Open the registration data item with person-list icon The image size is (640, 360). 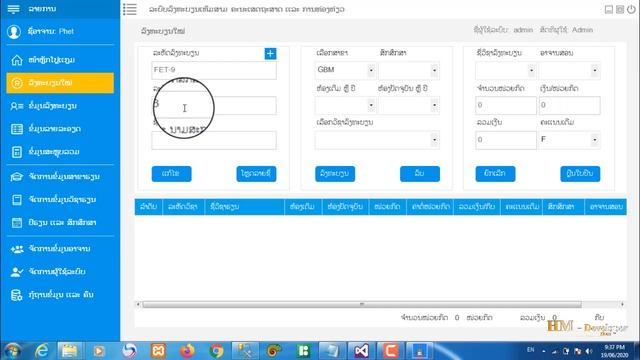tap(60, 106)
